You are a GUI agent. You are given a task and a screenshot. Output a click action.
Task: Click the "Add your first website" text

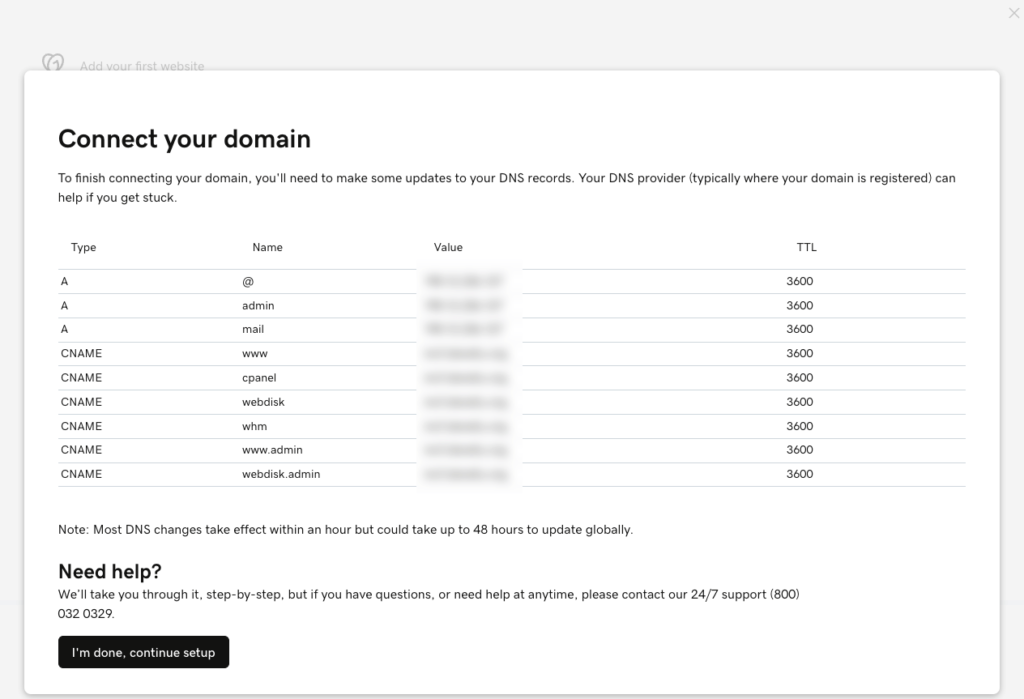(x=142, y=66)
